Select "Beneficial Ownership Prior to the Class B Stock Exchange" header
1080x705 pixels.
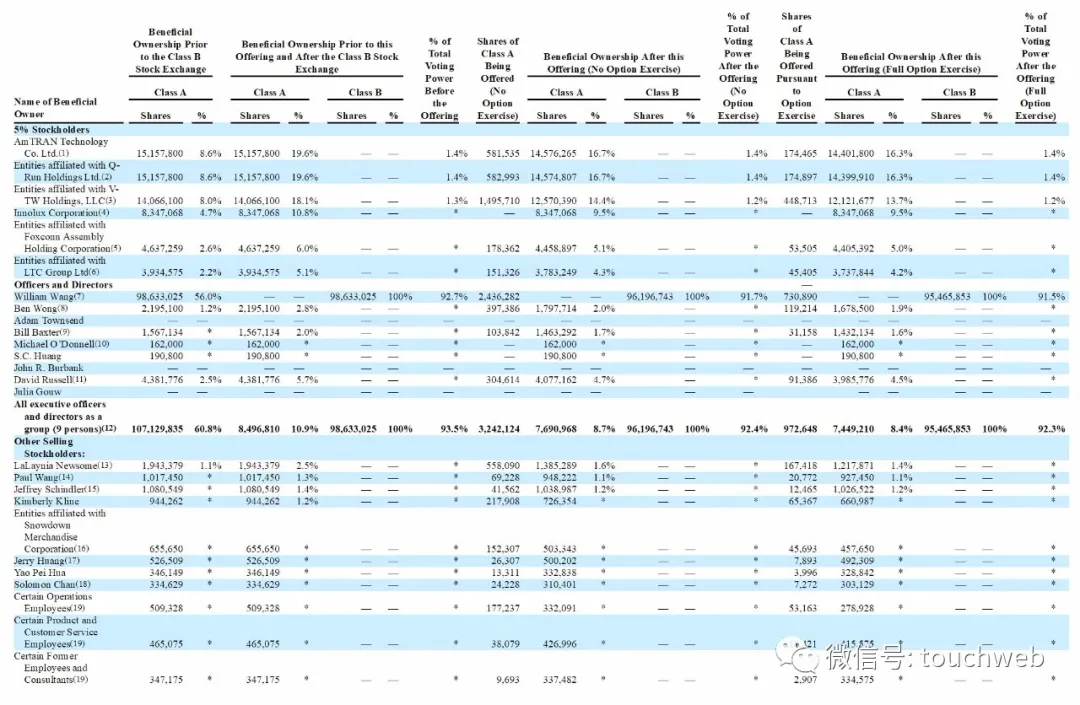[x=170, y=50]
